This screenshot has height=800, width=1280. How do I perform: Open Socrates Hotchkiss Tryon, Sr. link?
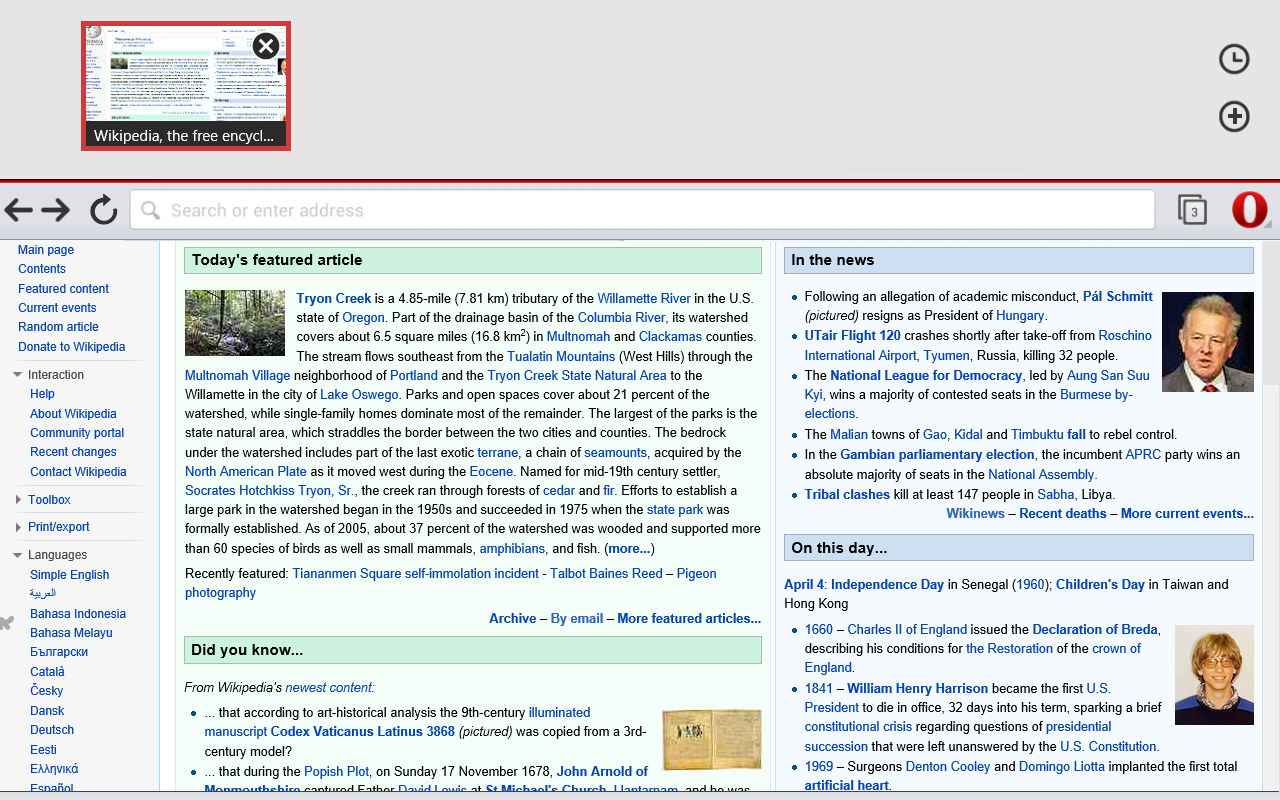click(x=270, y=491)
